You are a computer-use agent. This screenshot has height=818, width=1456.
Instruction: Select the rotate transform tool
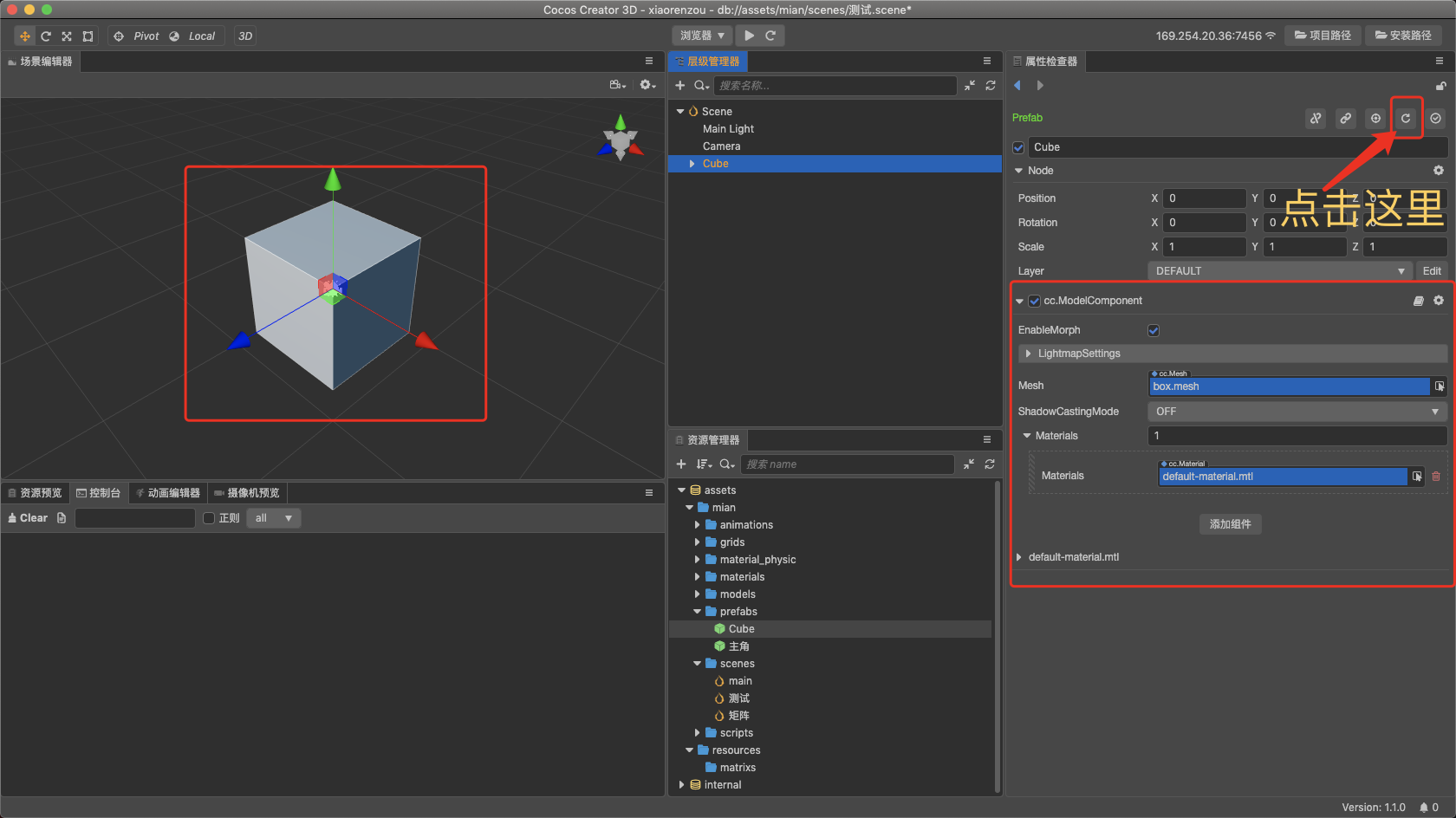46,36
